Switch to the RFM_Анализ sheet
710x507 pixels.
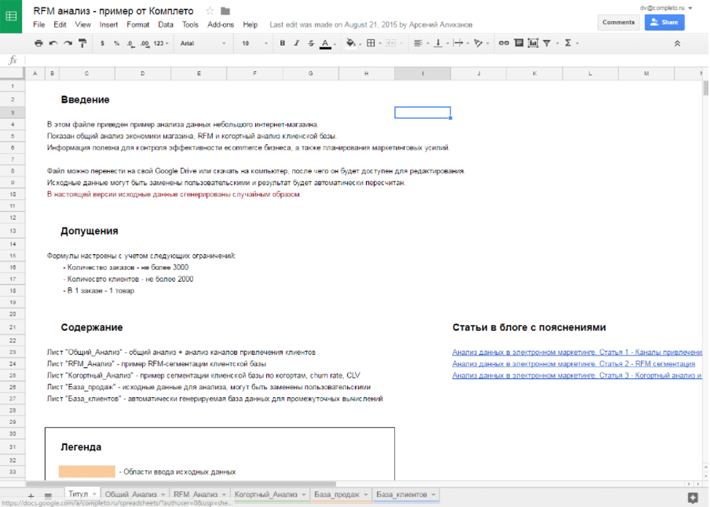pyautogui.click(x=196, y=494)
